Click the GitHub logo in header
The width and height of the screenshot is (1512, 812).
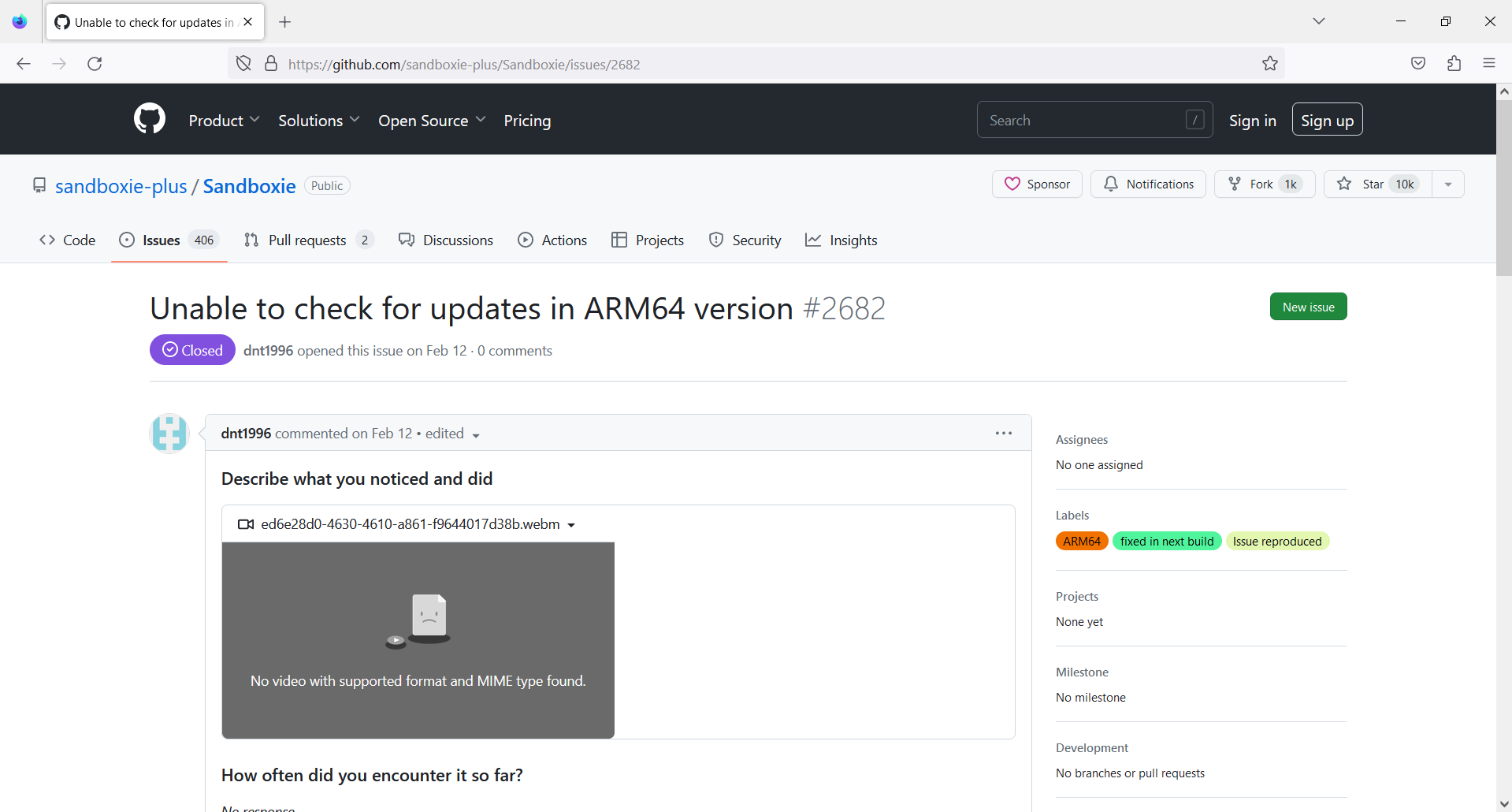coord(150,119)
